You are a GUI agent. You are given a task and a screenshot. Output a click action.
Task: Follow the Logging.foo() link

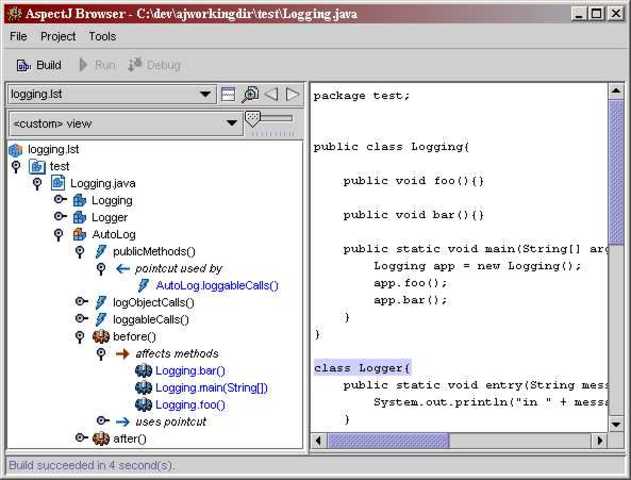pyautogui.click(x=190, y=405)
